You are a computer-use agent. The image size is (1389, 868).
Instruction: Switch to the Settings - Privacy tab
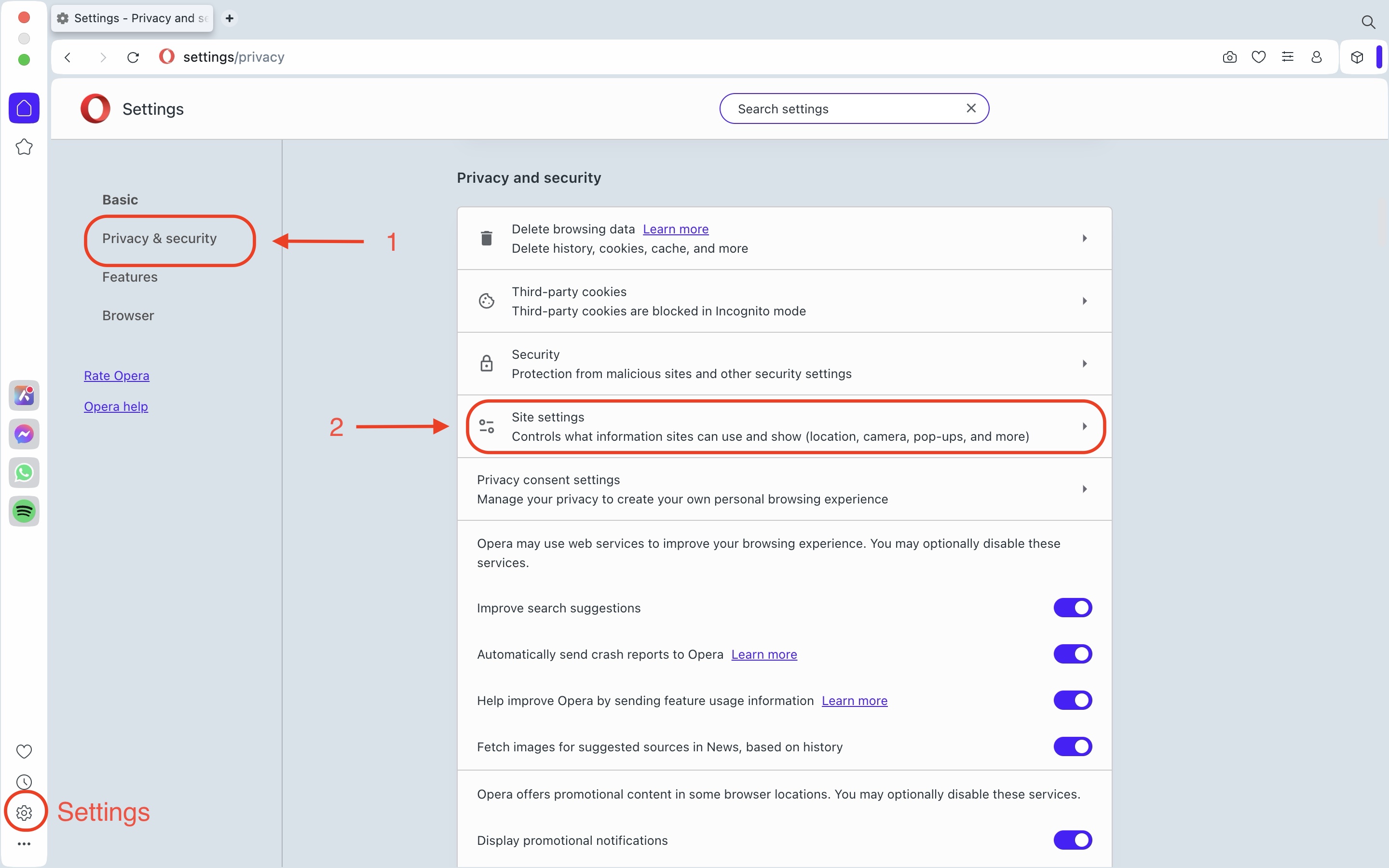[133, 18]
